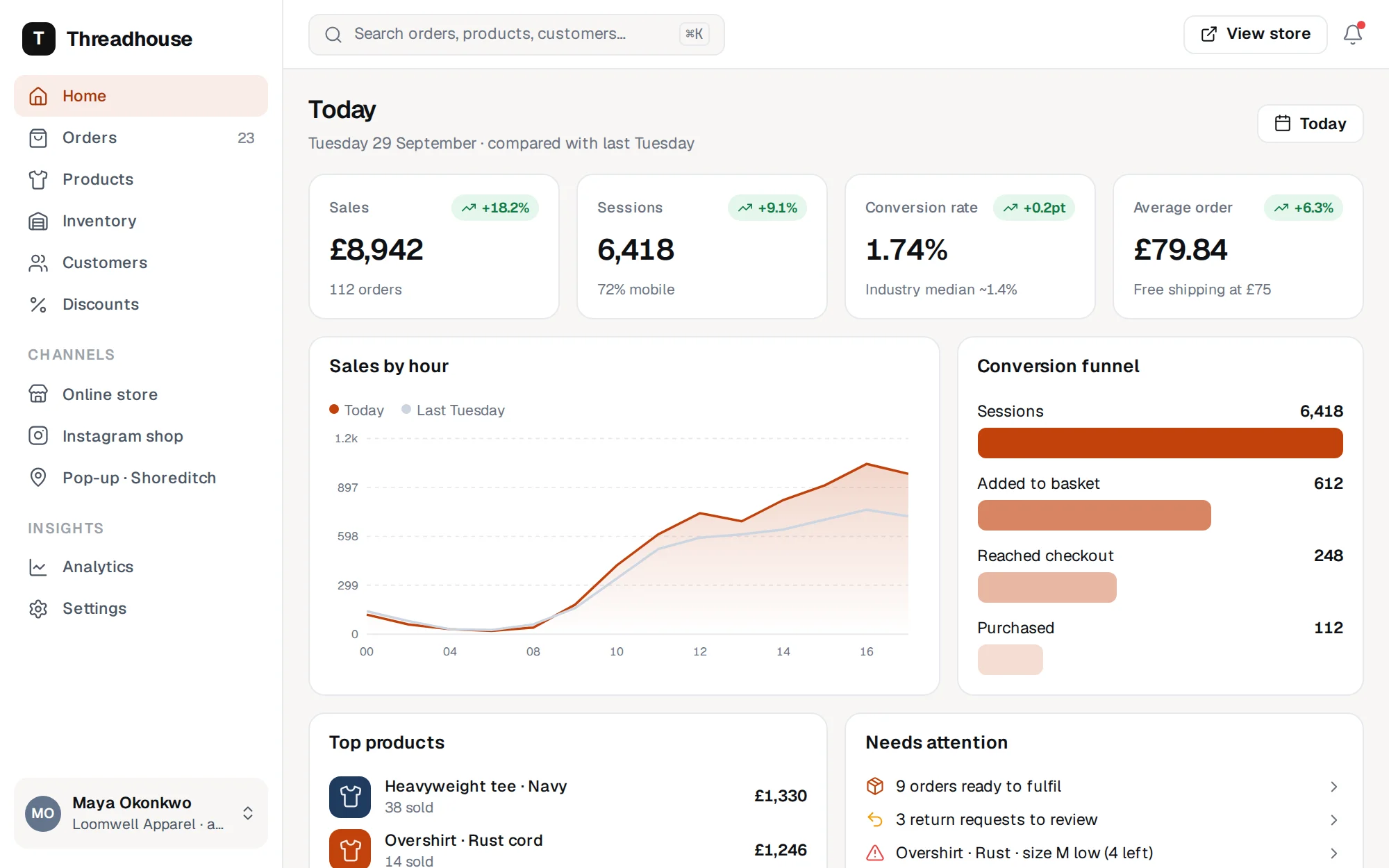Expand the 9 orders ready to fulfil chevron
The height and width of the screenshot is (868, 1389).
coord(1333,786)
